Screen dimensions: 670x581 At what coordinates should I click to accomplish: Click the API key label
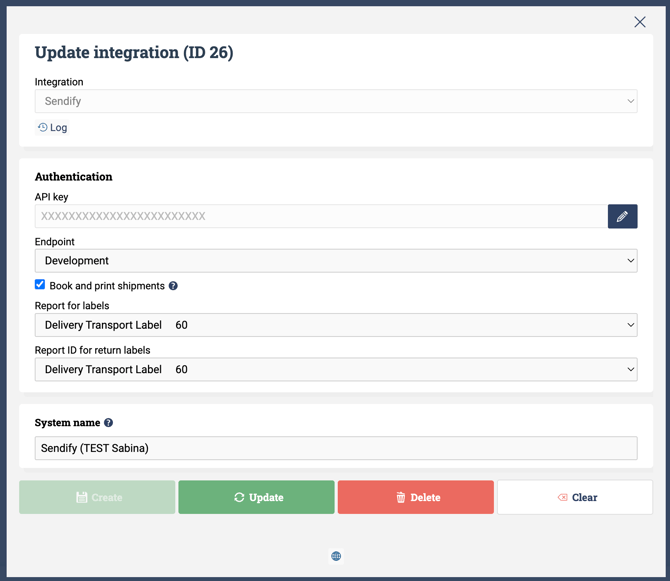point(51,197)
